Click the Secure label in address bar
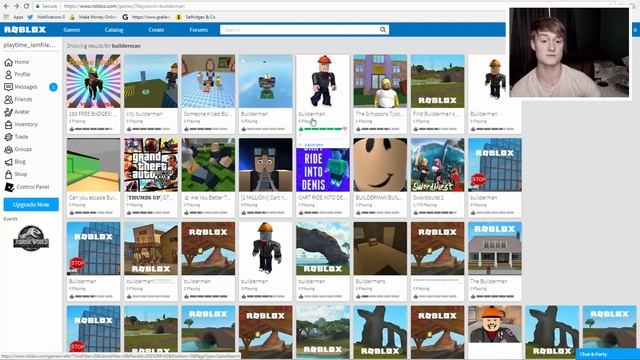The image size is (640, 360). (x=49, y=6)
